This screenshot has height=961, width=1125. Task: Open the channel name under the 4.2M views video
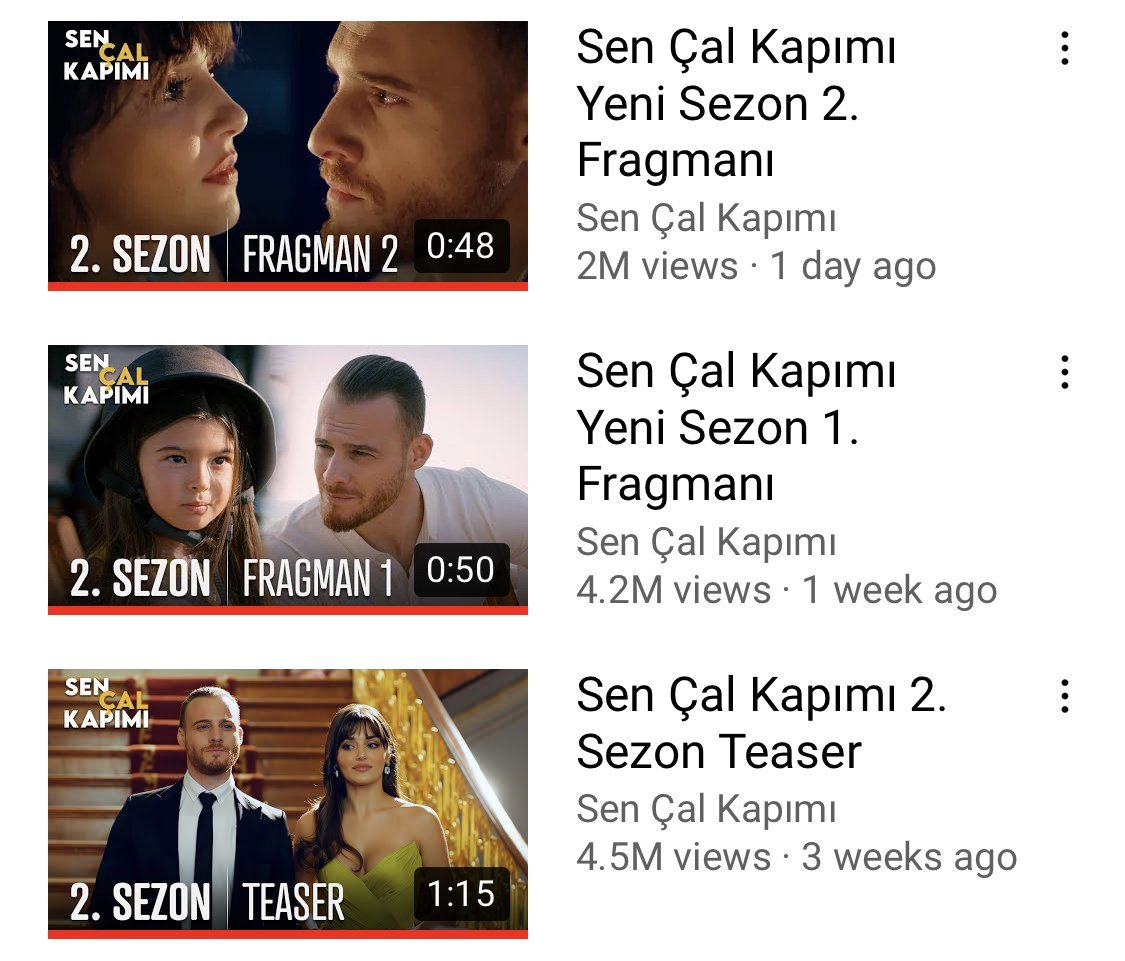707,542
